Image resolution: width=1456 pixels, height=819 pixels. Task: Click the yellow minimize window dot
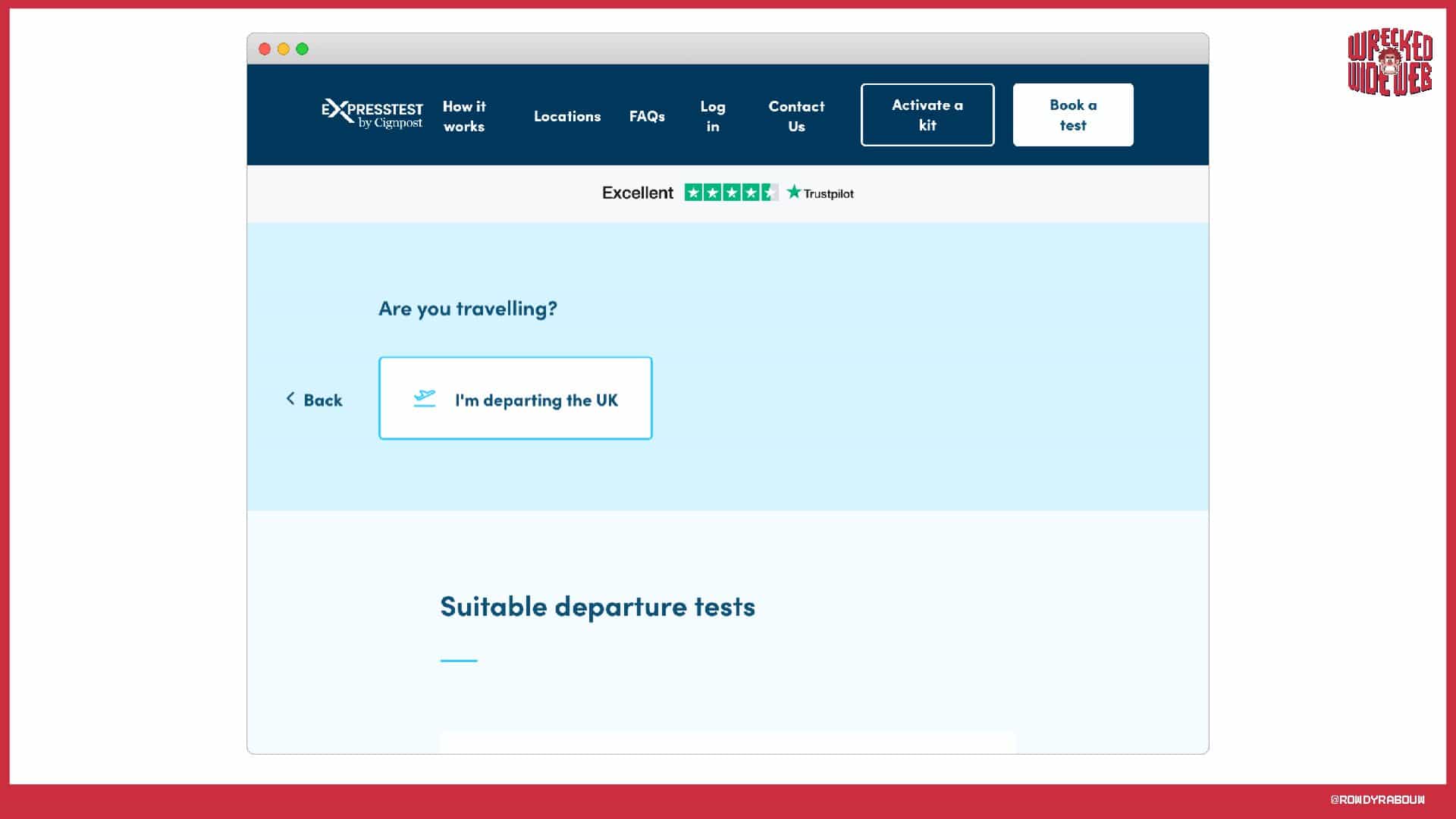(284, 49)
